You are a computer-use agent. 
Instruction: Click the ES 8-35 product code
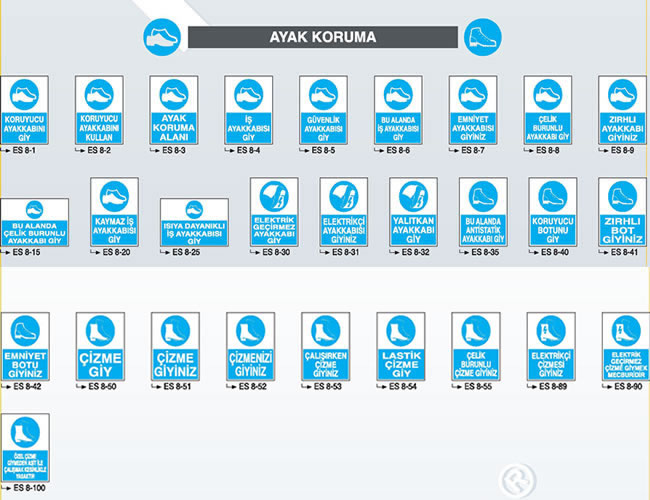click(x=485, y=252)
